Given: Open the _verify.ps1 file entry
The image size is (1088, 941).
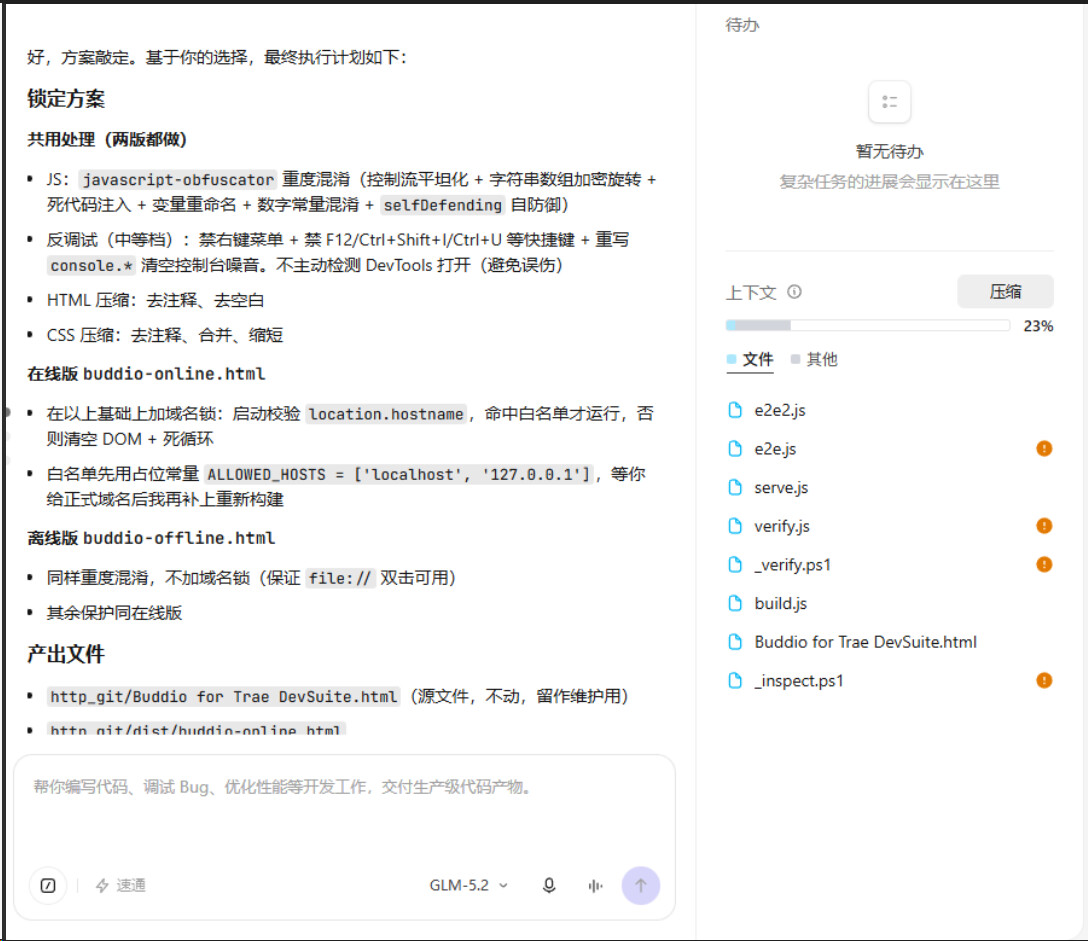Looking at the screenshot, I should [890, 565].
